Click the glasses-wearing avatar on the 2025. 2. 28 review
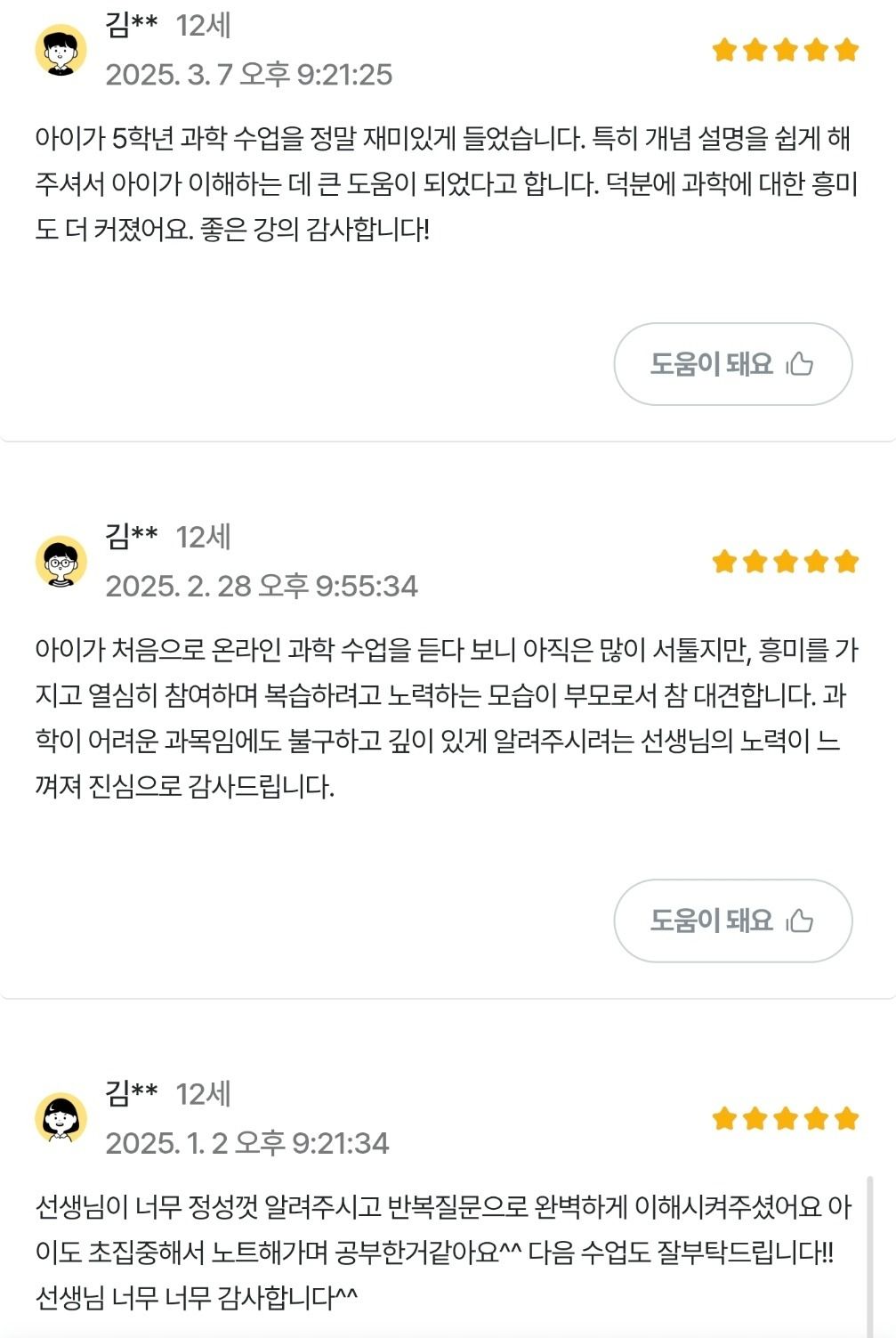 click(61, 562)
